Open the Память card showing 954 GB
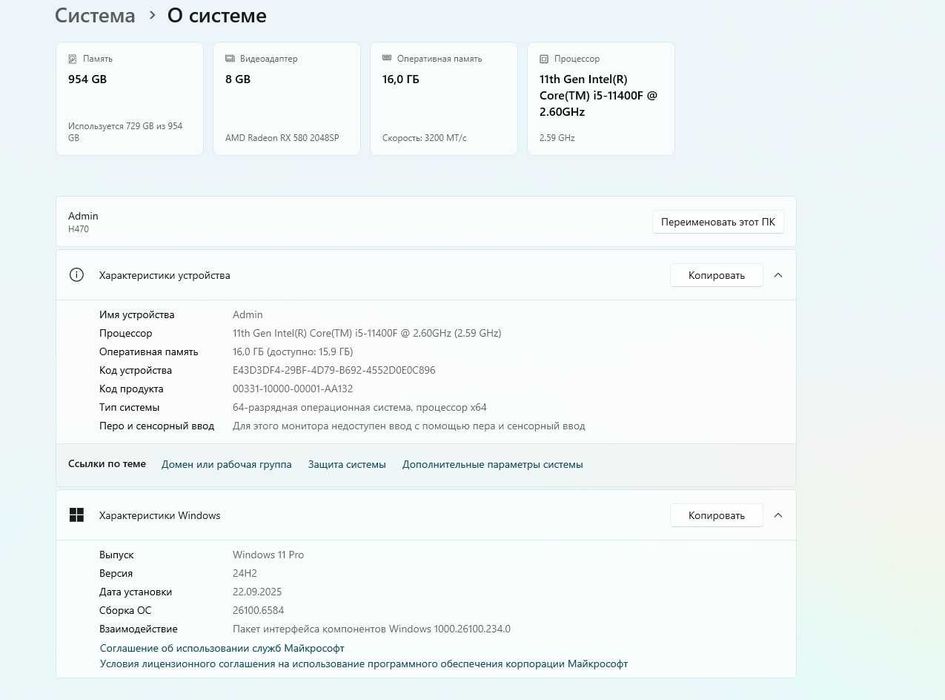 (130, 99)
